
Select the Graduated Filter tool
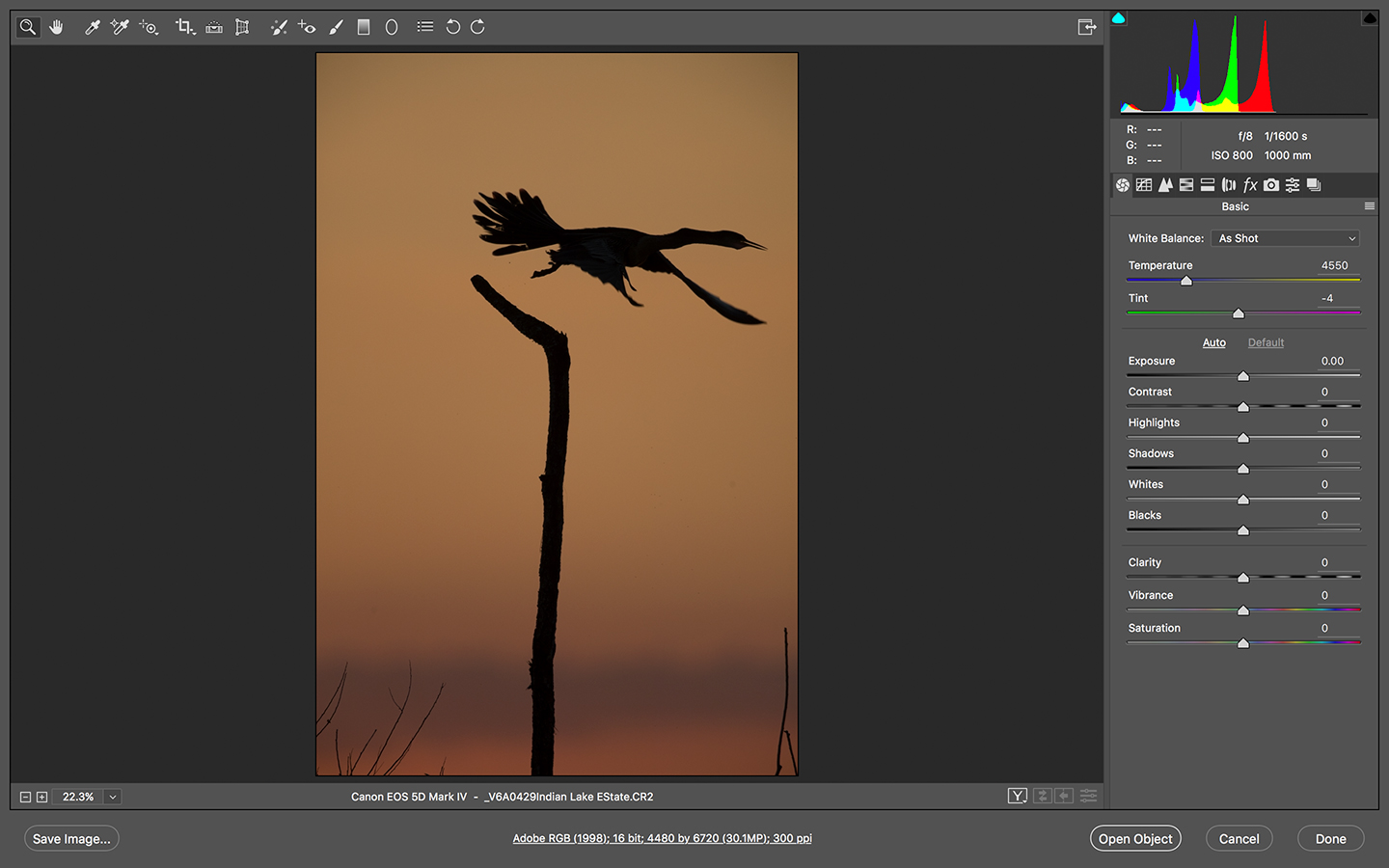click(364, 27)
